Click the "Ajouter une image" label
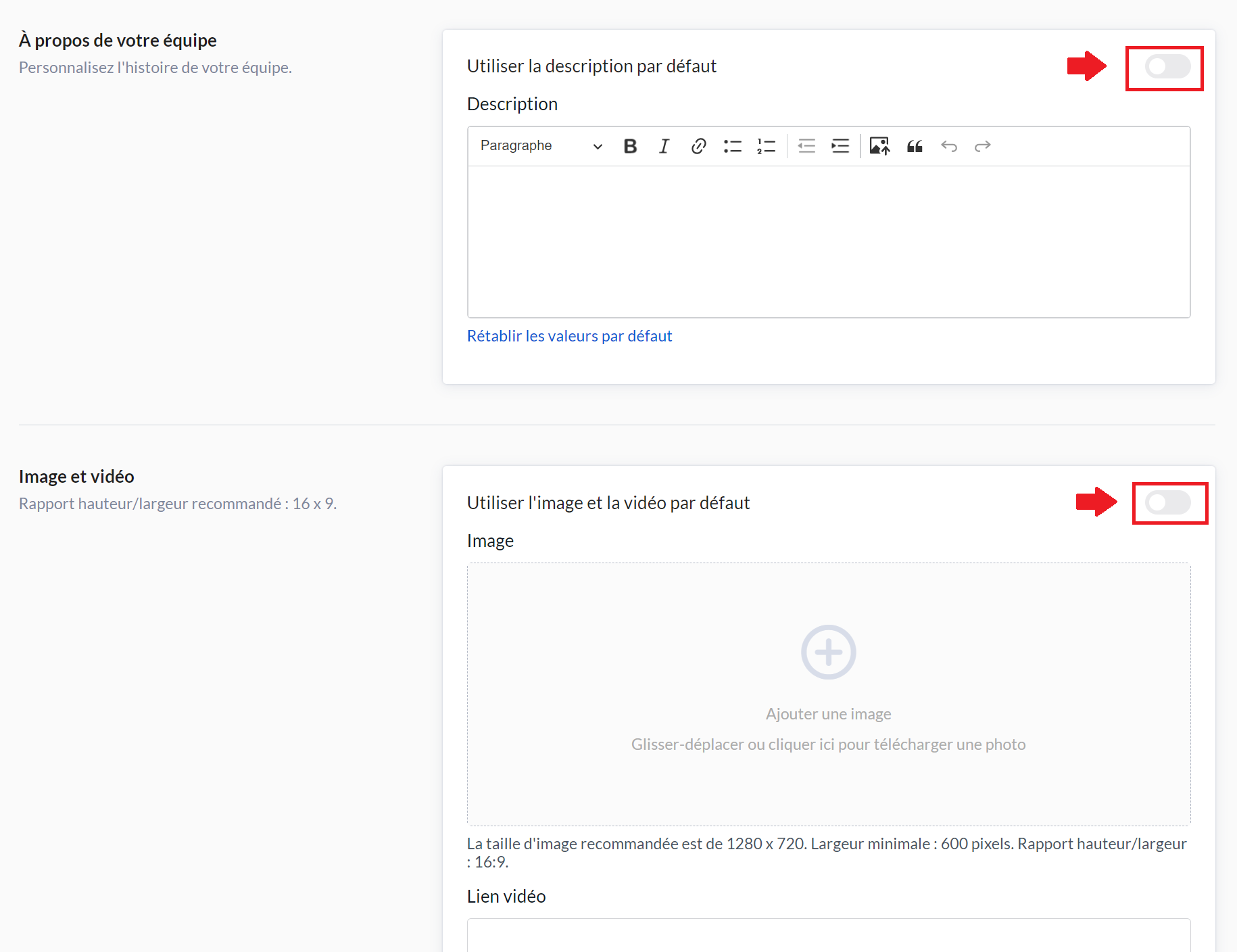The width and height of the screenshot is (1237, 952). [828, 714]
